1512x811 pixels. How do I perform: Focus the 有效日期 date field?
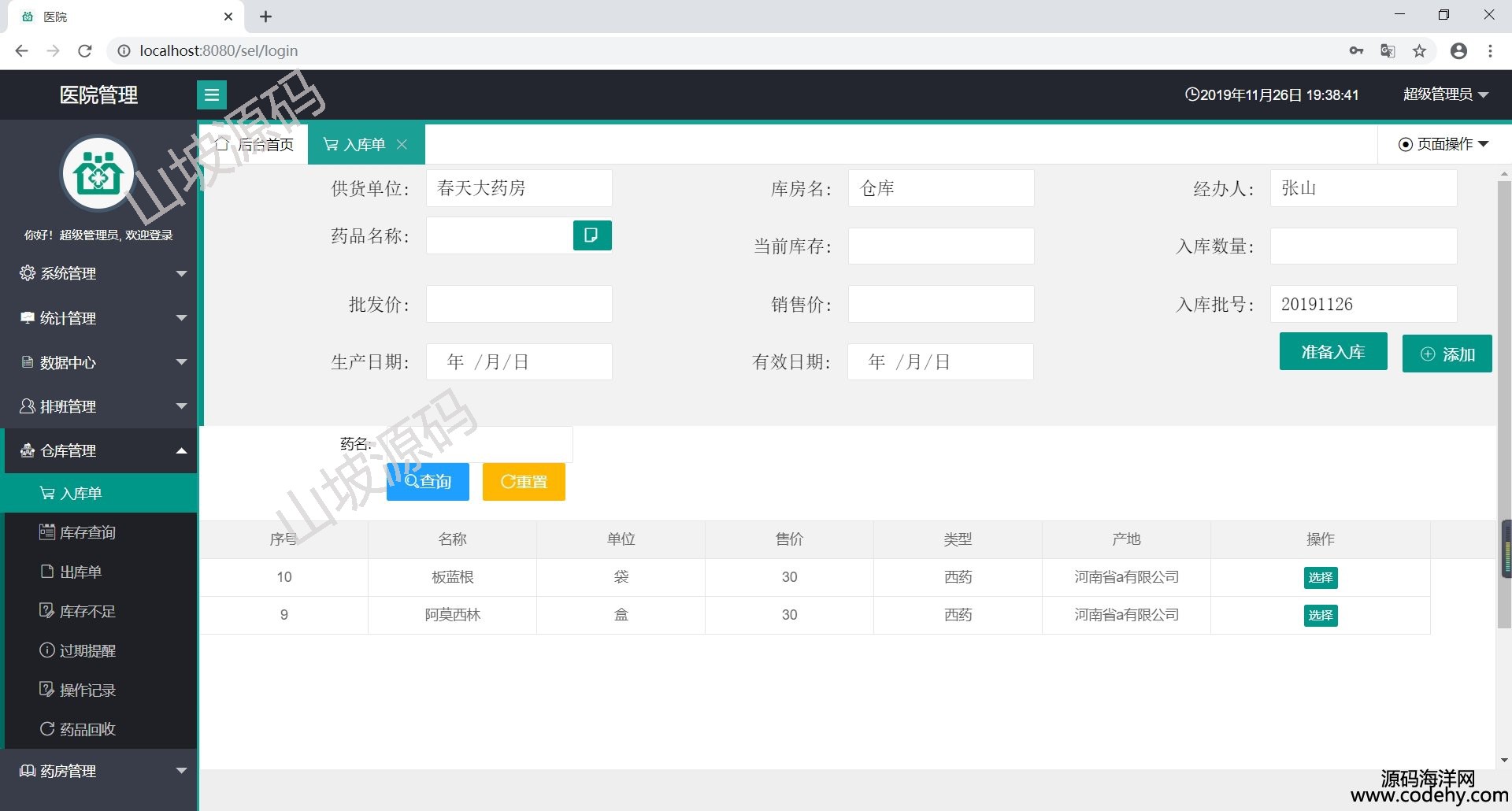click(940, 362)
